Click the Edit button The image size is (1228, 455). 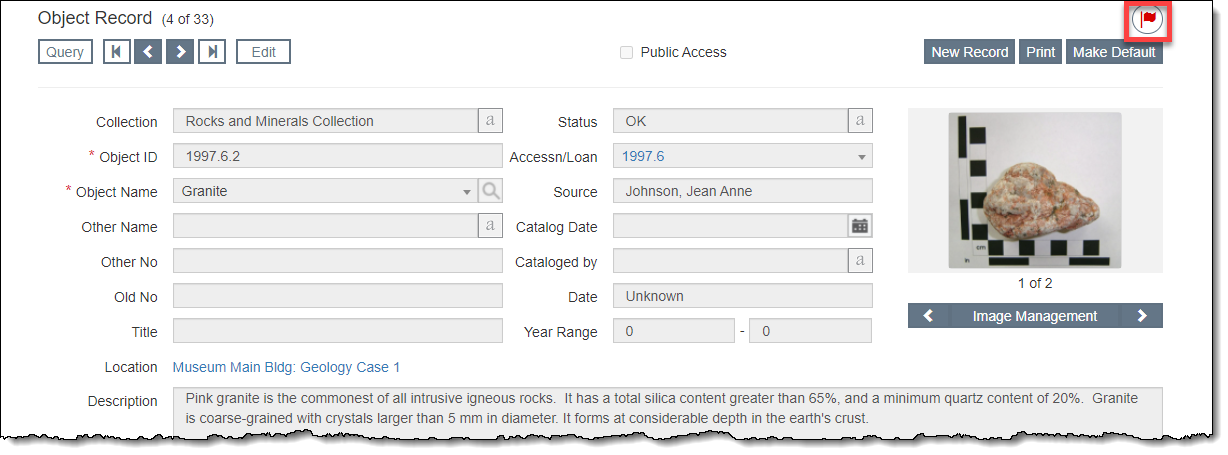point(263,52)
